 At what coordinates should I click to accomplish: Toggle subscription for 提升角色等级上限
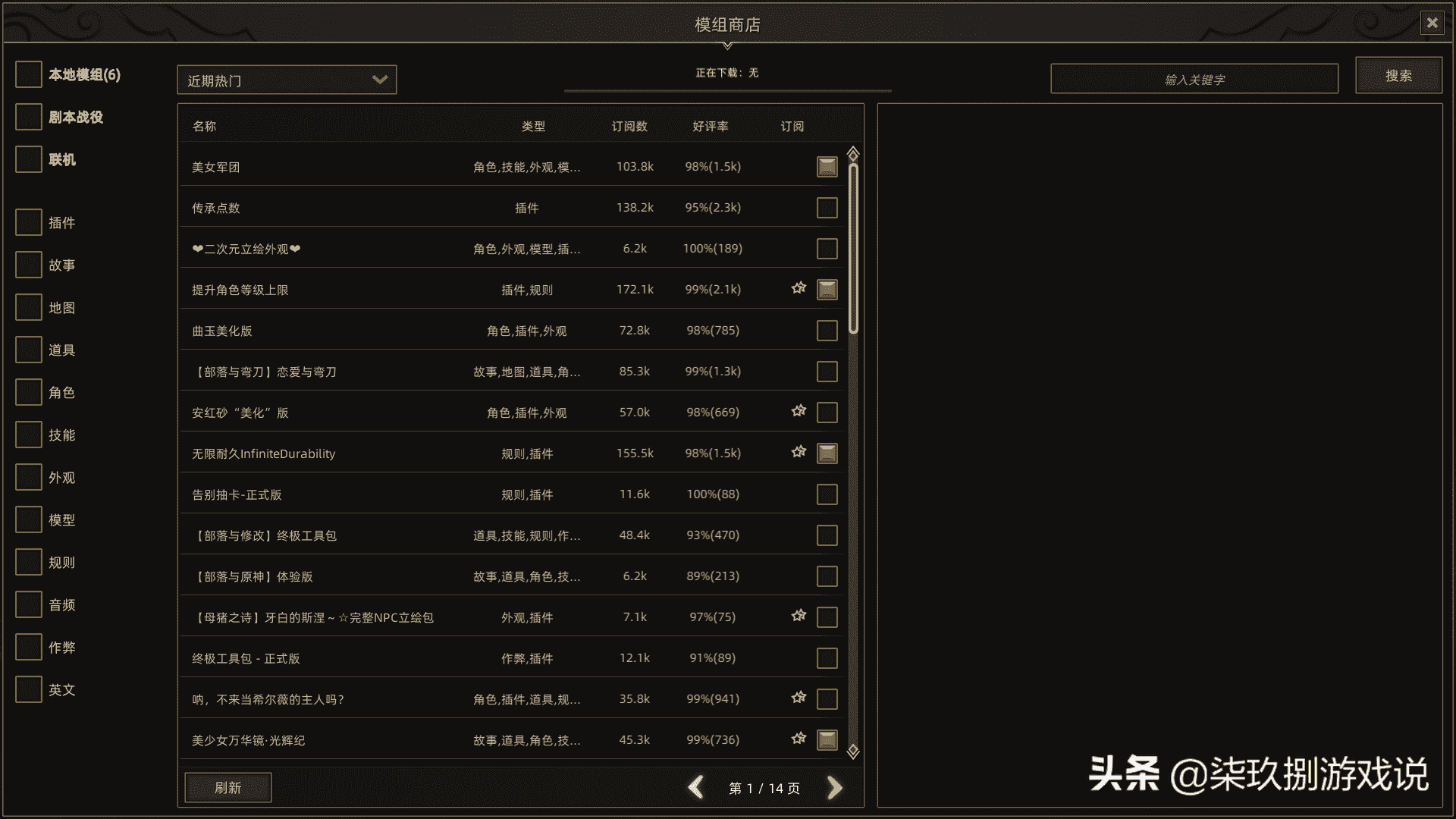point(827,290)
